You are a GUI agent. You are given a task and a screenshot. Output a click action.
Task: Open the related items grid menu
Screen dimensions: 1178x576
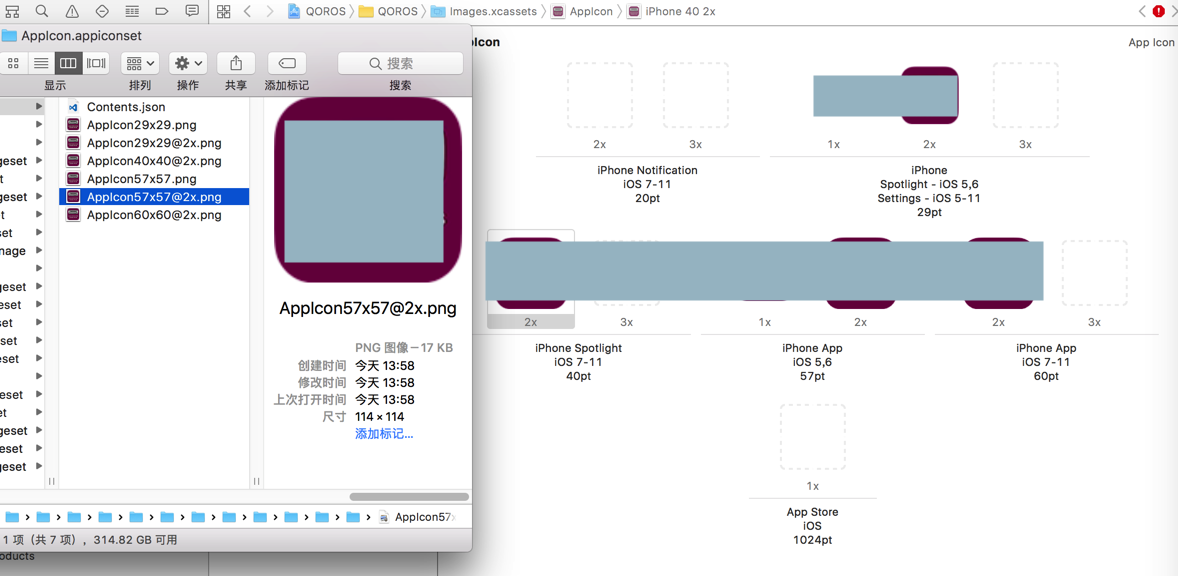click(x=223, y=11)
